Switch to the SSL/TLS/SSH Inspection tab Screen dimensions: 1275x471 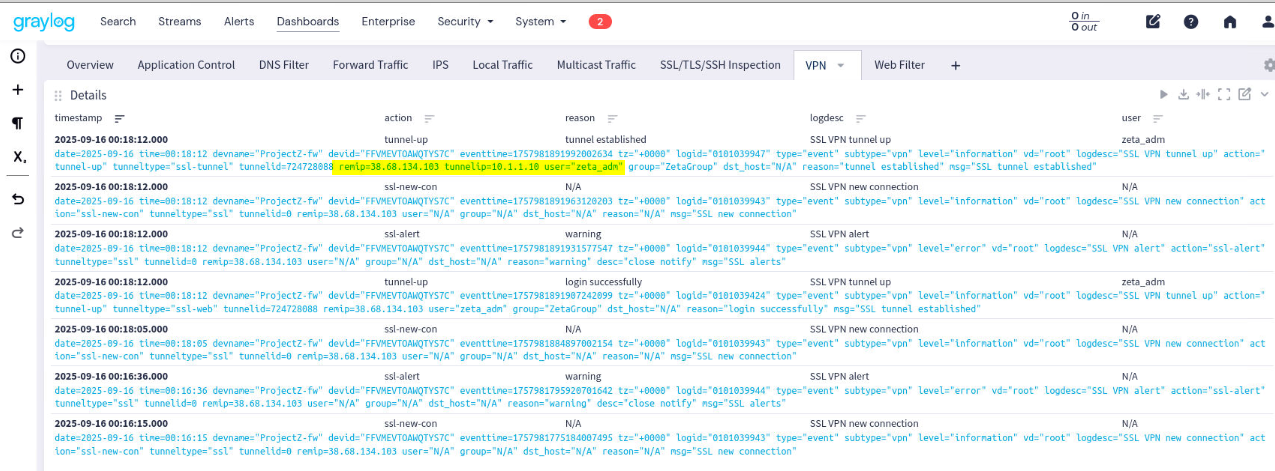pyautogui.click(x=720, y=65)
